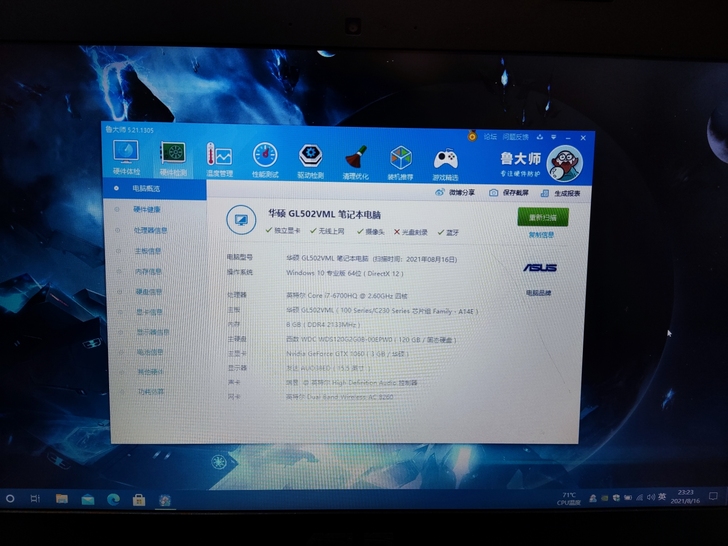Click WDC 120 GB main disk value
728x546 pixels.
pyautogui.click(x=371, y=339)
